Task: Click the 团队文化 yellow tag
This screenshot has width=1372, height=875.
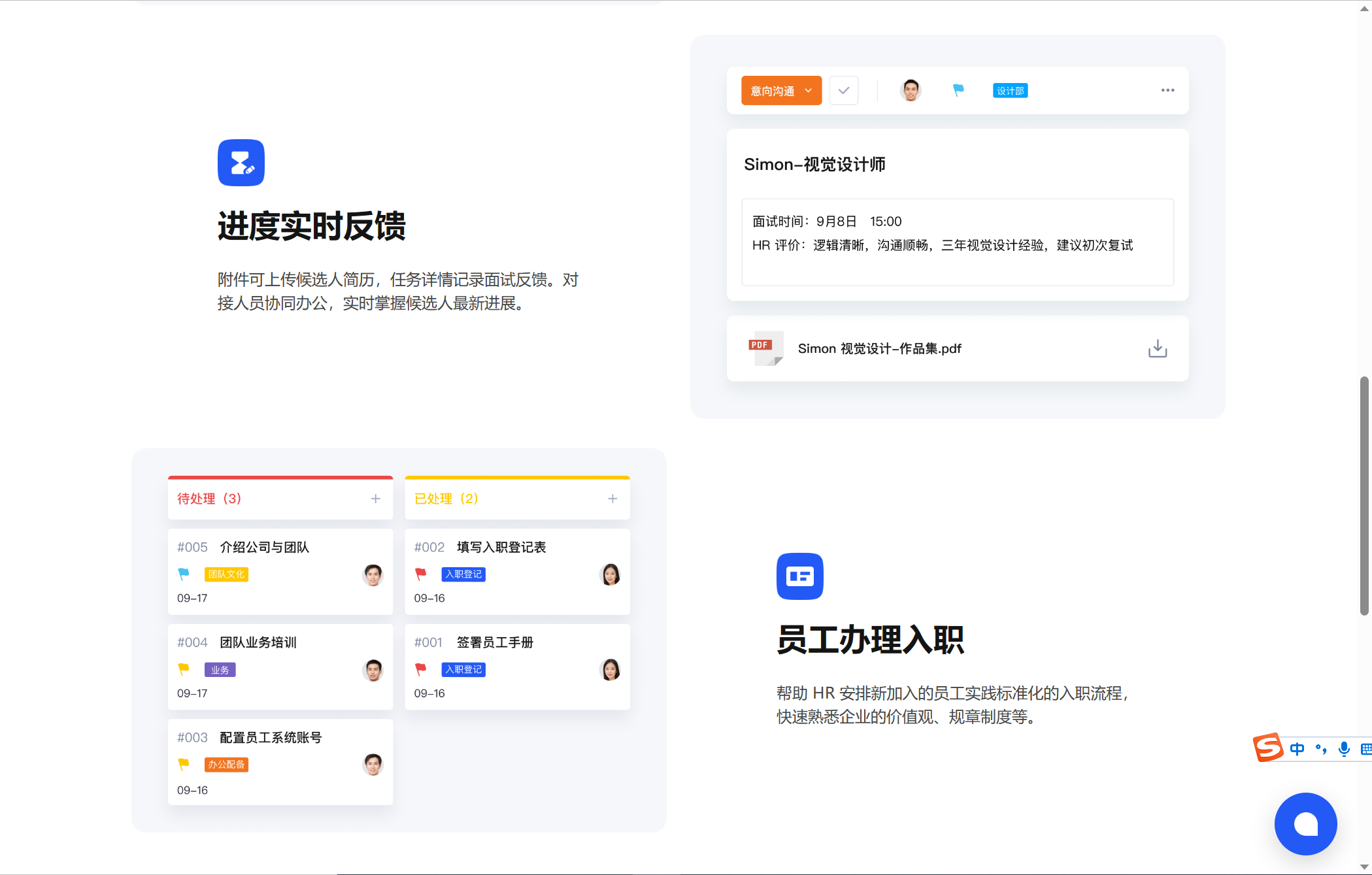Action: (226, 574)
